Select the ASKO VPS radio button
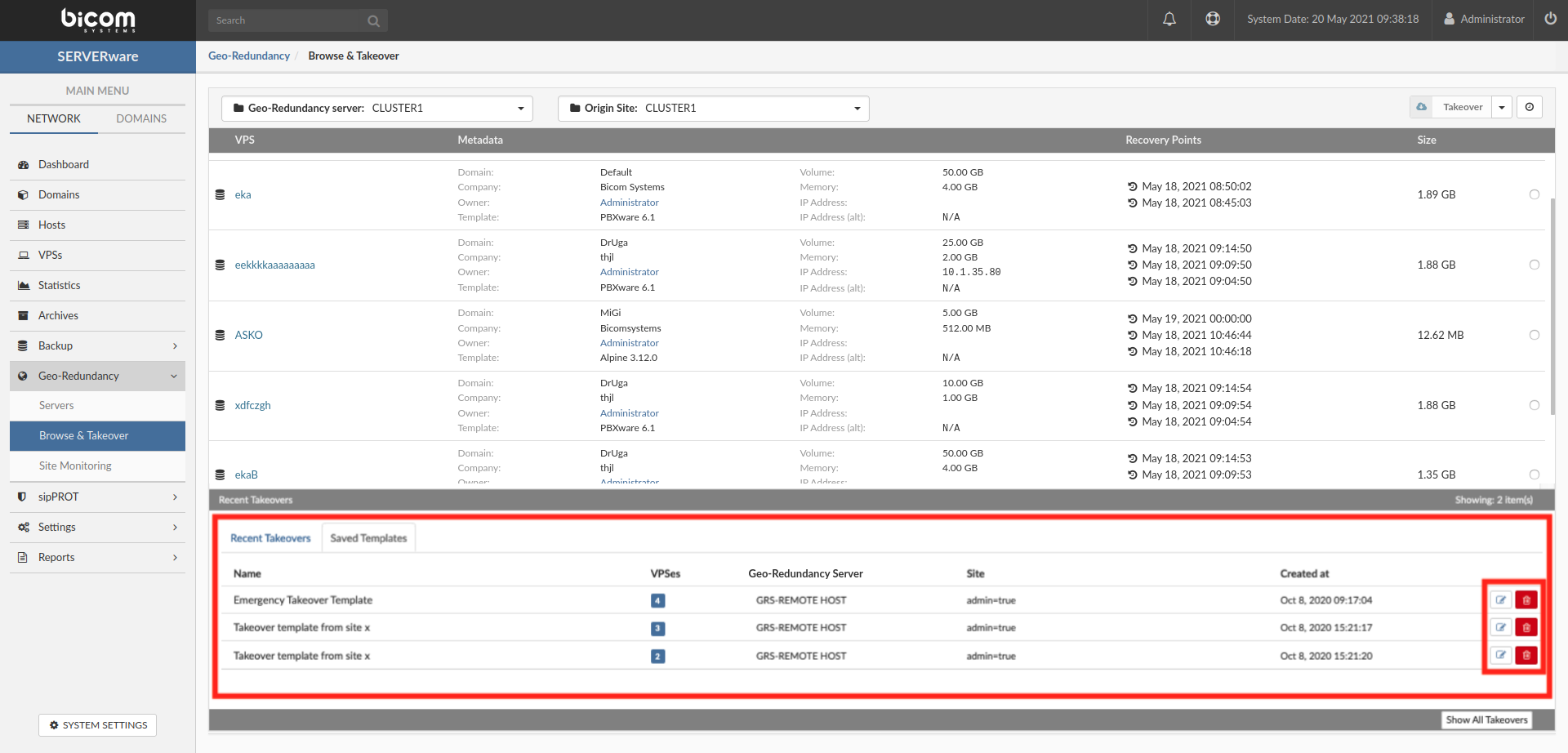This screenshot has width=1568, height=753. (1534, 335)
